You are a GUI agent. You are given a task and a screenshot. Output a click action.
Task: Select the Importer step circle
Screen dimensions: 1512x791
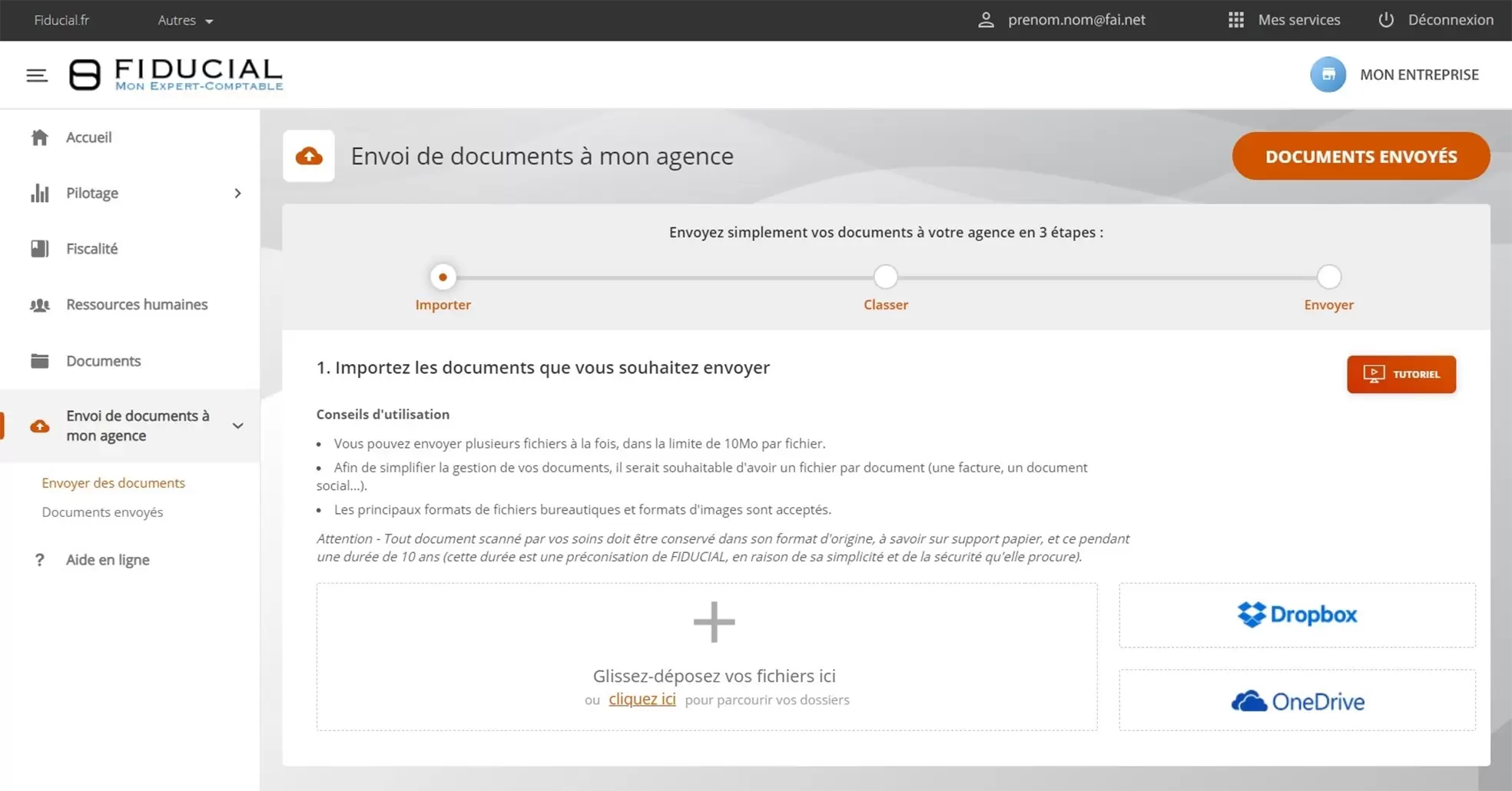(443, 277)
